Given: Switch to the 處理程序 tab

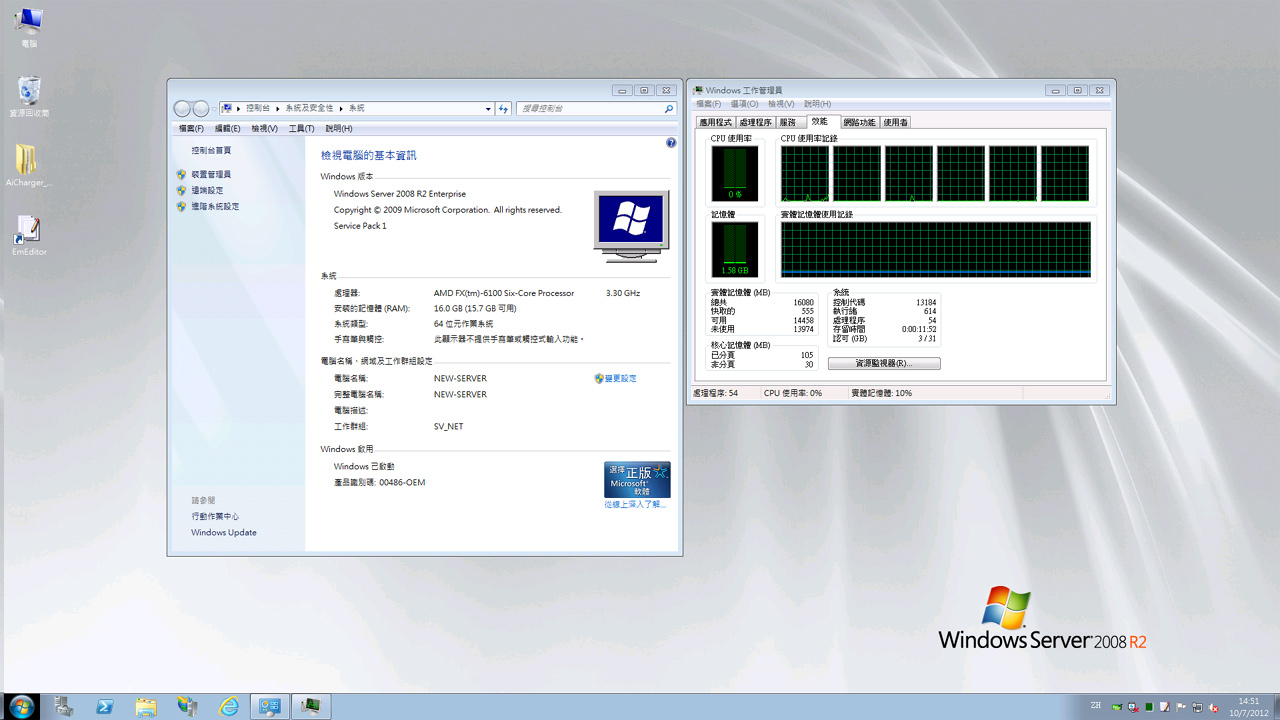Looking at the screenshot, I should [755, 122].
